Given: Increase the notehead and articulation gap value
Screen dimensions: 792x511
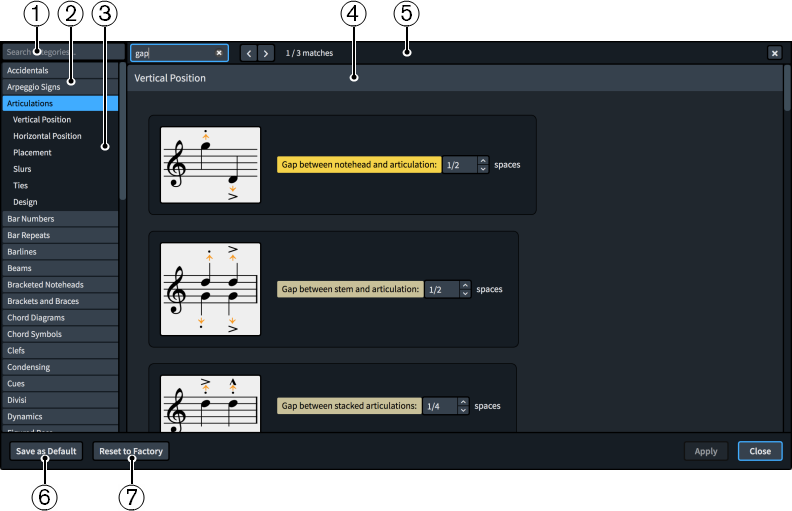Looking at the screenshot, I should 483,160.
